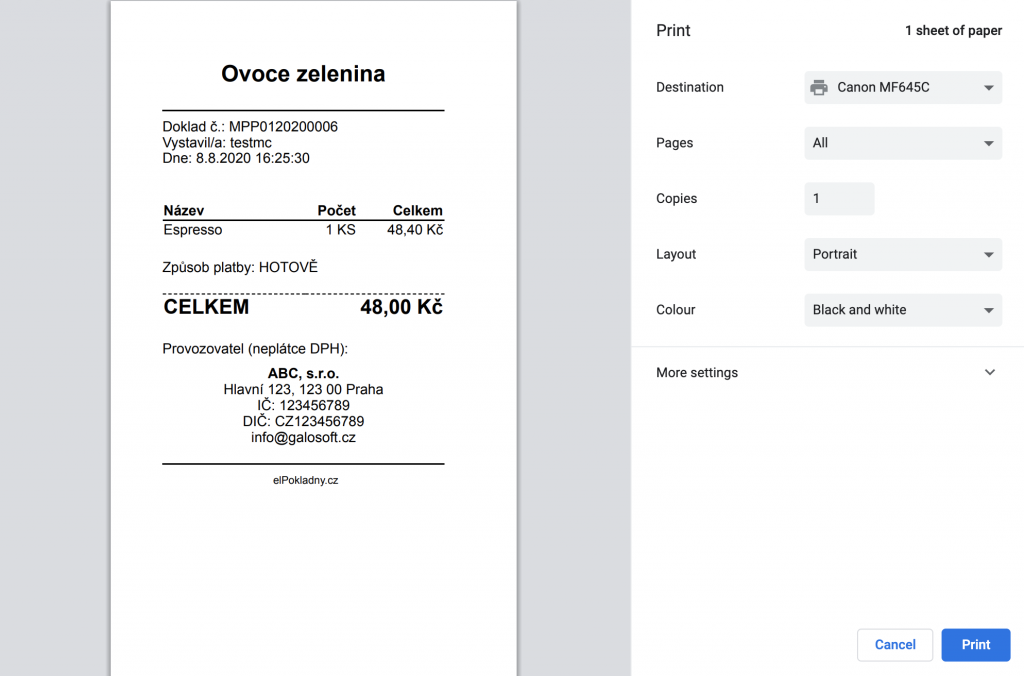Click the 'Vystavil/a: testmc' line
This screenshot has height=676, width=1024.
pyautogui.click(x=217, y=142)
